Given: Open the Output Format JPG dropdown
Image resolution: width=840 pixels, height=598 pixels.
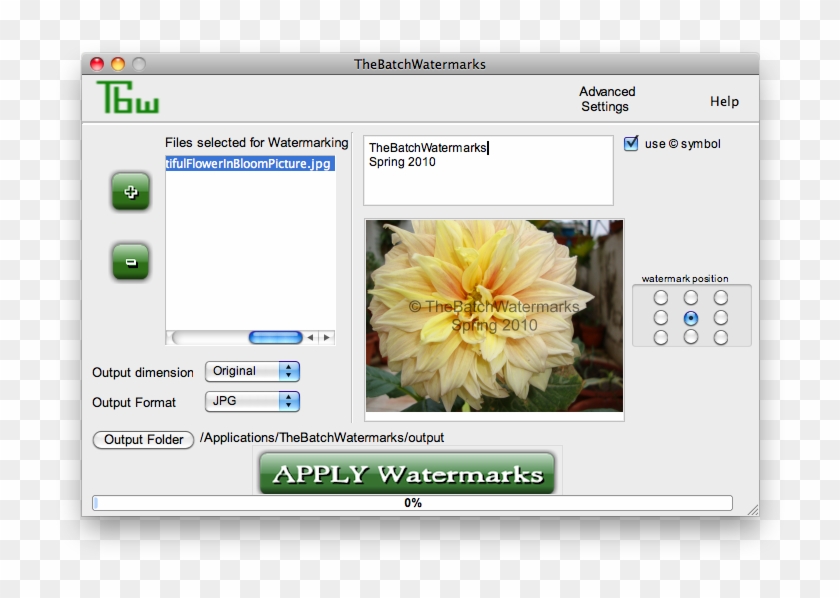Looking at the screenshot, I should 252,401.
